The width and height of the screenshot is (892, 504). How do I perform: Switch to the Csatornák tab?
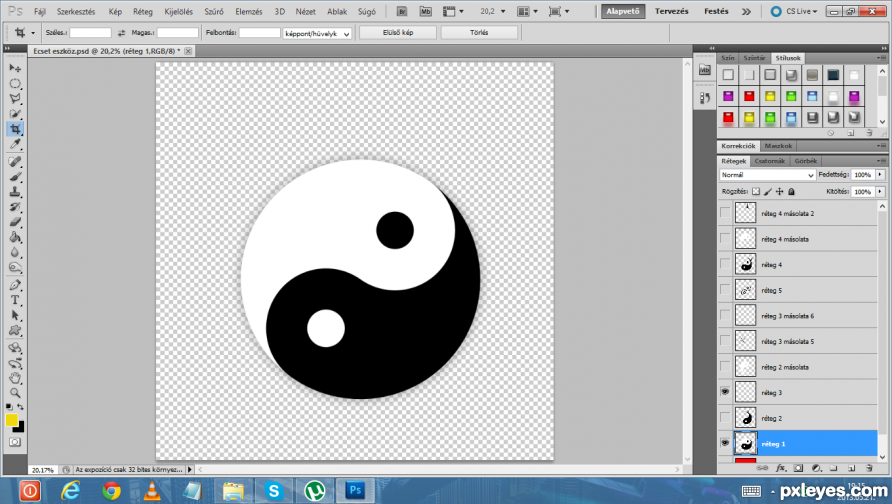[770, 161]
